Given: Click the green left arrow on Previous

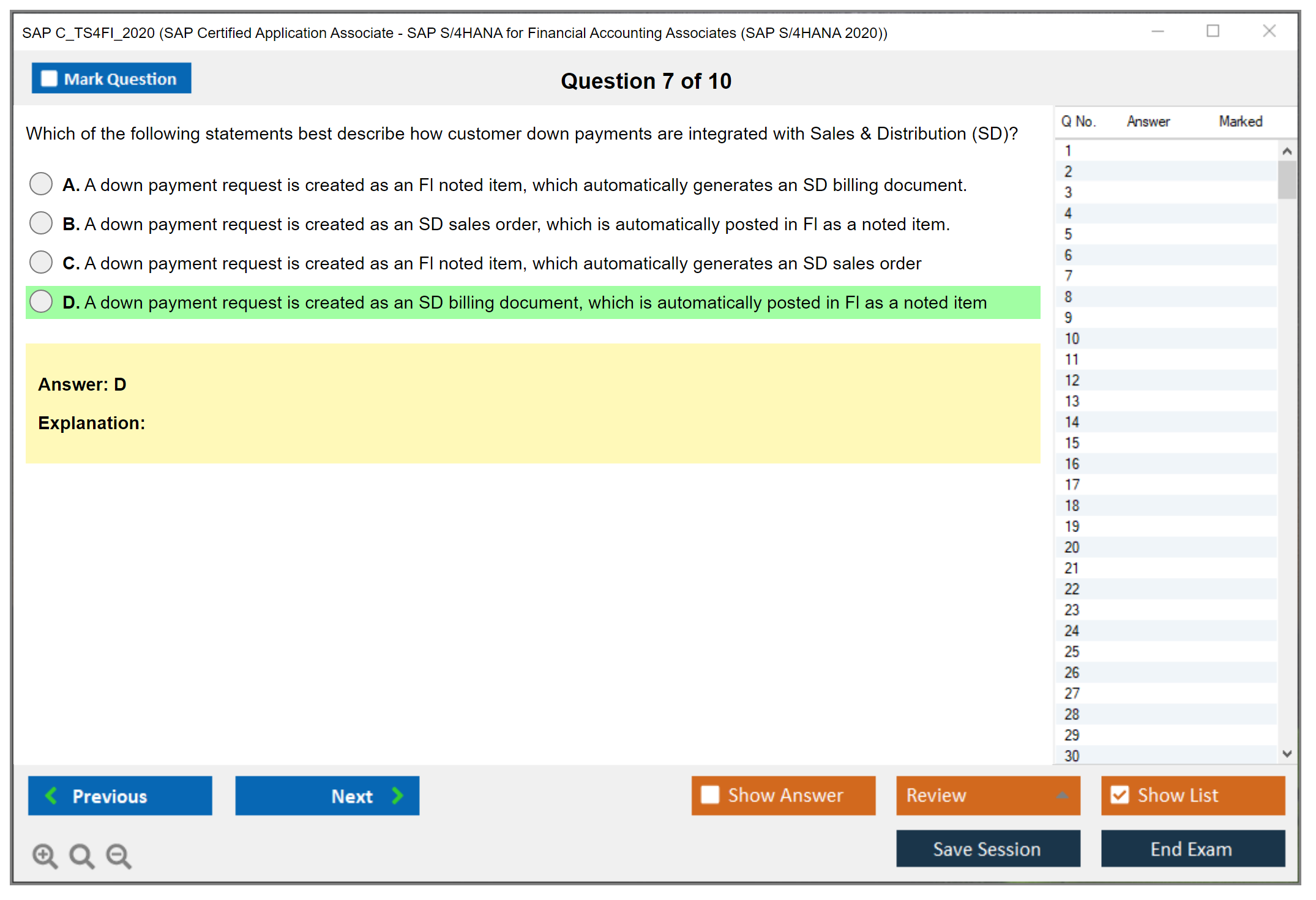Looking at the screenshot, I should [x=51, y=795].
